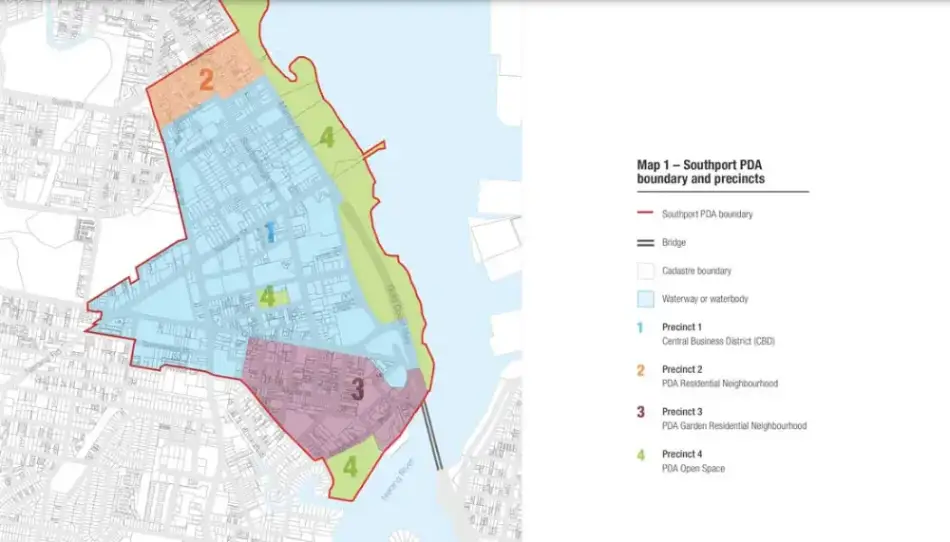Click 'PDA Residential Neighbourhood' description text
Screen dimensions: 950x542
[720, 383]
